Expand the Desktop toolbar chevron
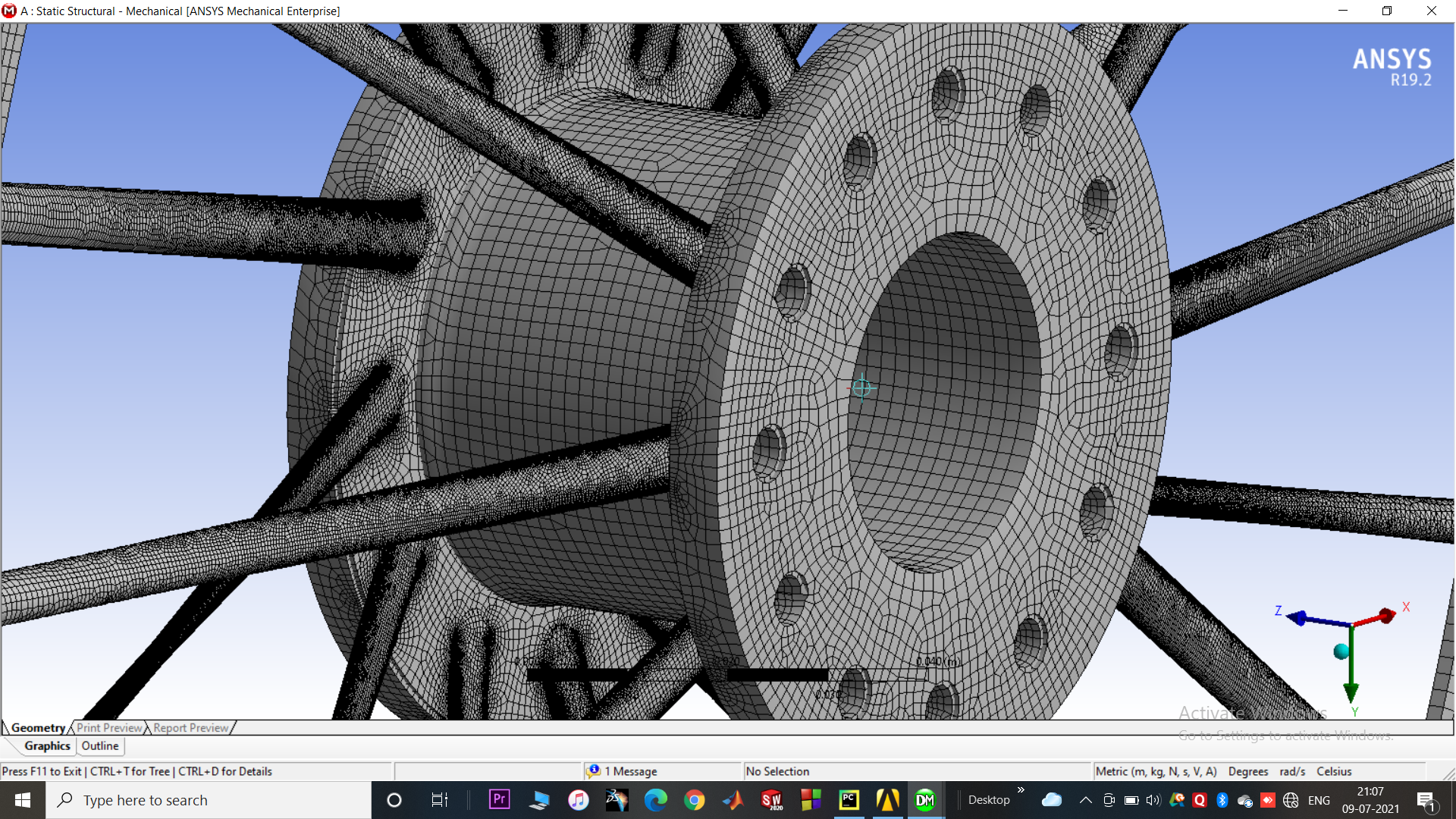This screenshot has width=1456, height=819. [x=1021, y=790]
